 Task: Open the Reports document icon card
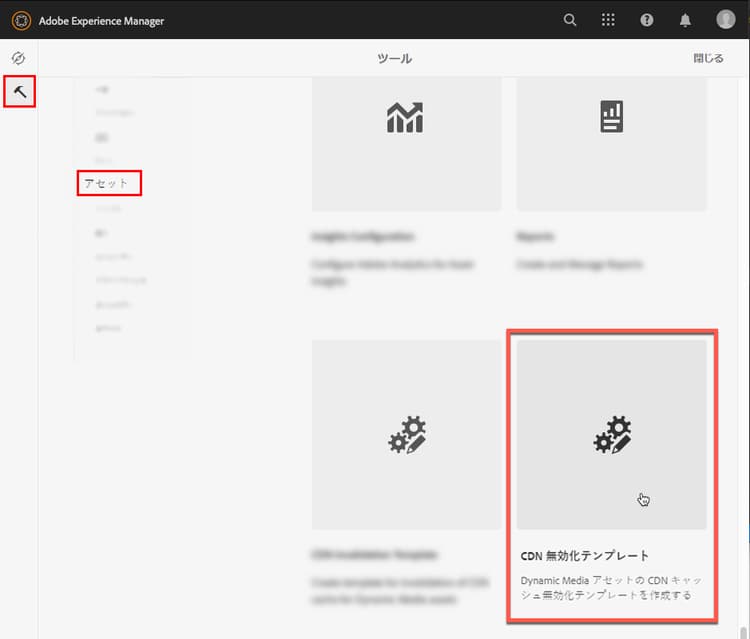click(x=611, y=143)
